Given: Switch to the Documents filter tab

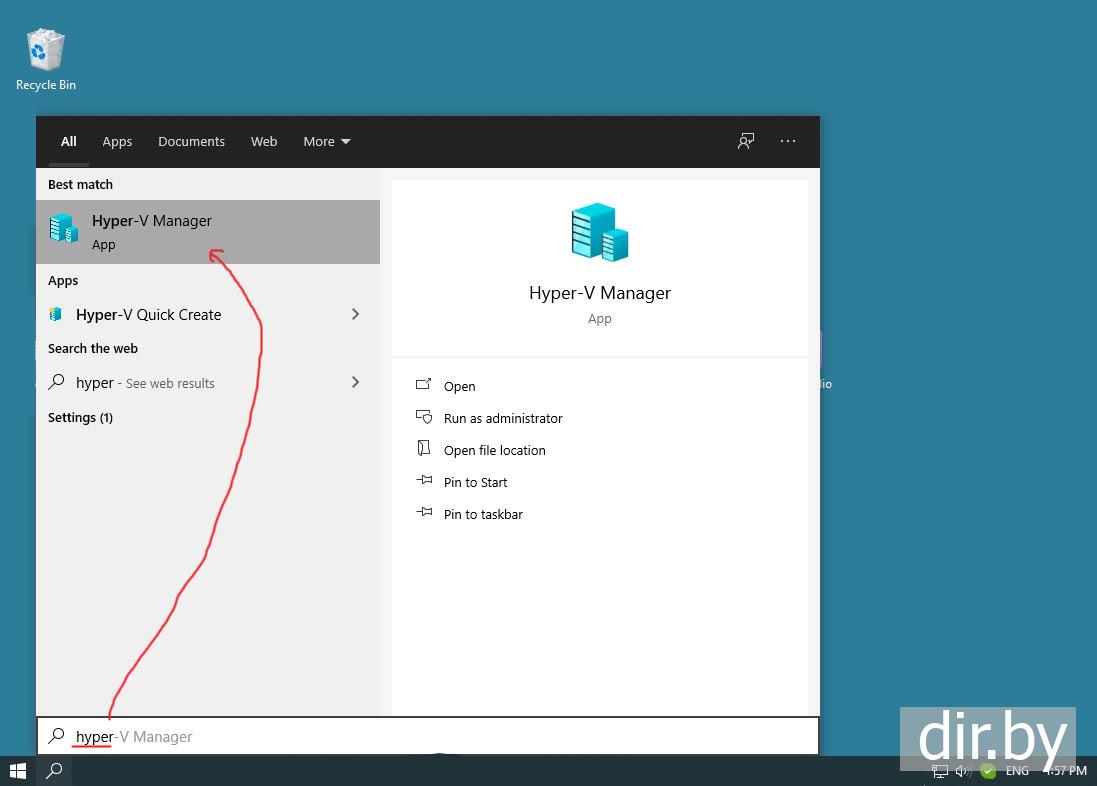Looking at the screenshot, I should (191, 141).
